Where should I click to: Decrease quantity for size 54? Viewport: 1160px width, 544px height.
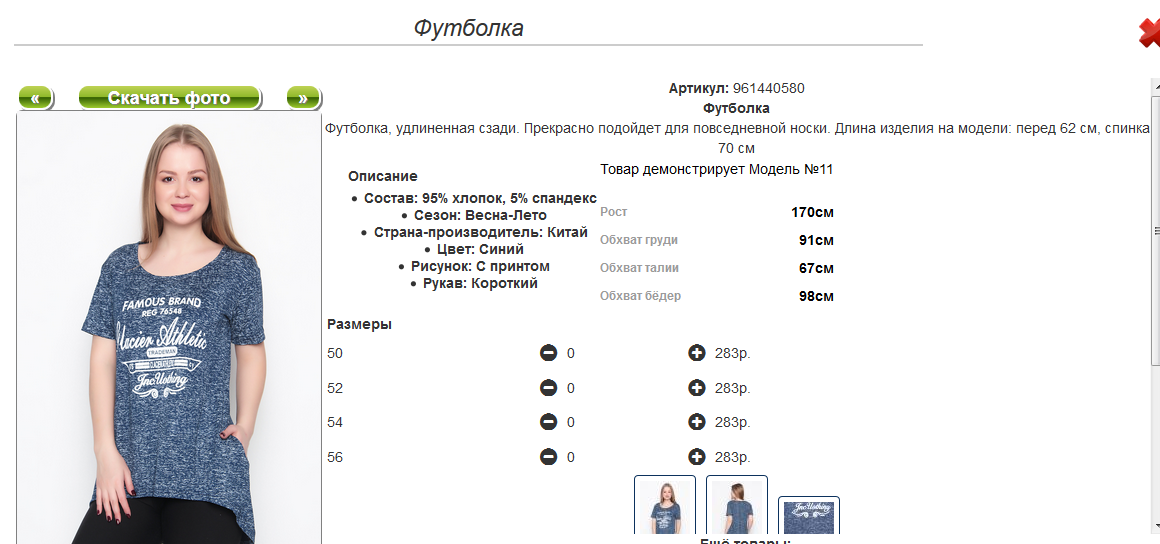[548, 422]
